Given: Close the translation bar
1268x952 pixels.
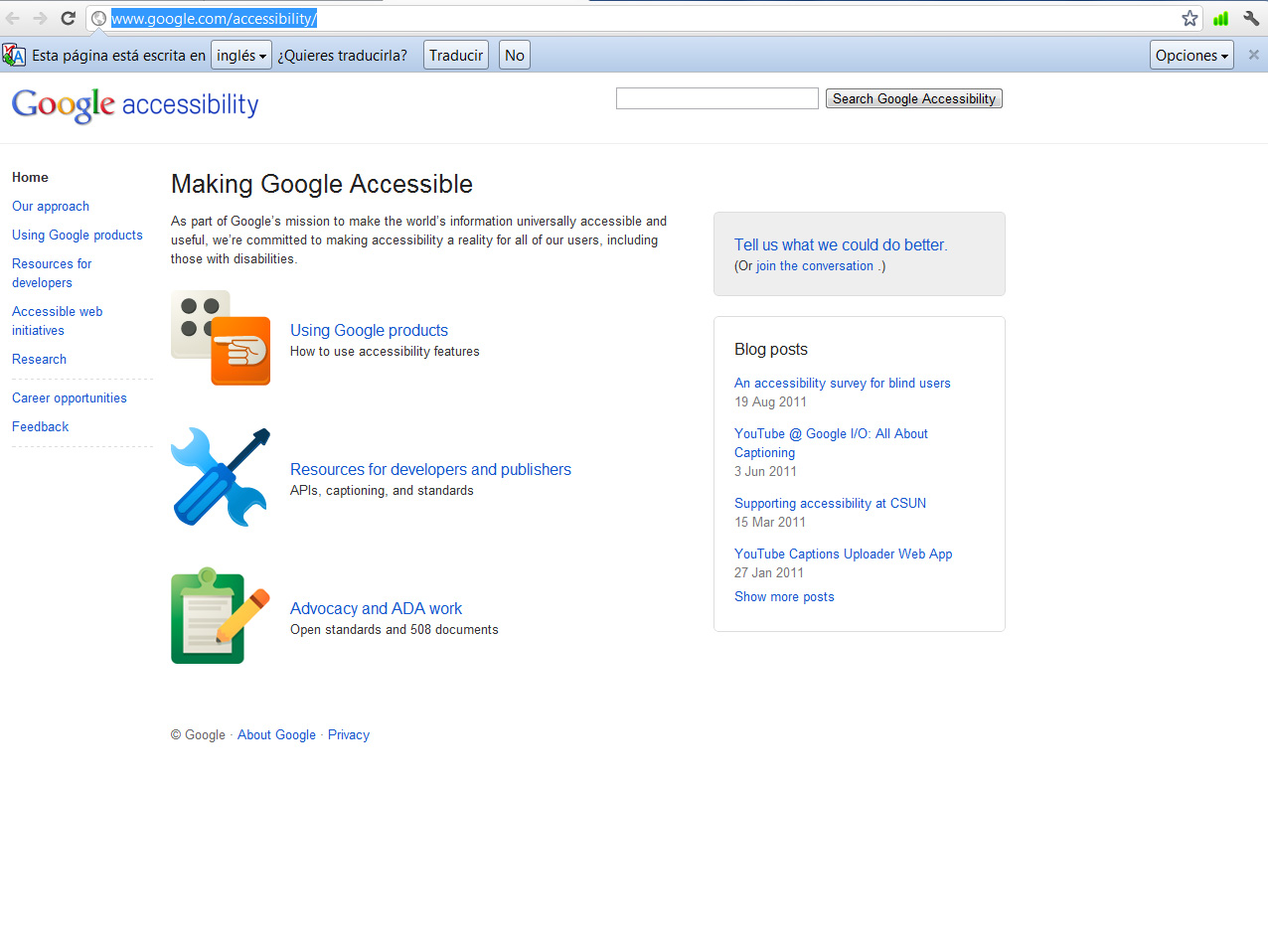Looking at the screenshot, I should click(1253, 56).
